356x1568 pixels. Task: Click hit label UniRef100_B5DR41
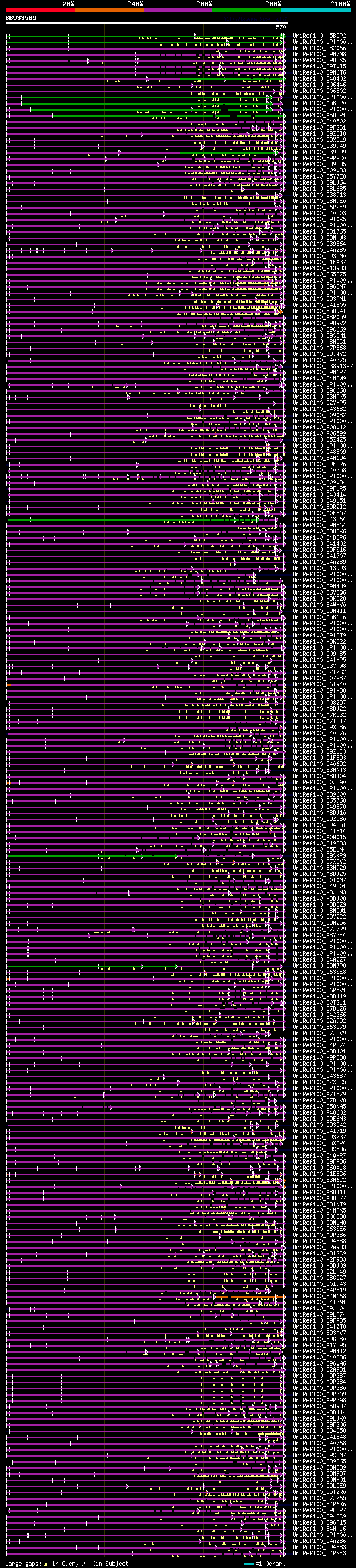[319, 311]
